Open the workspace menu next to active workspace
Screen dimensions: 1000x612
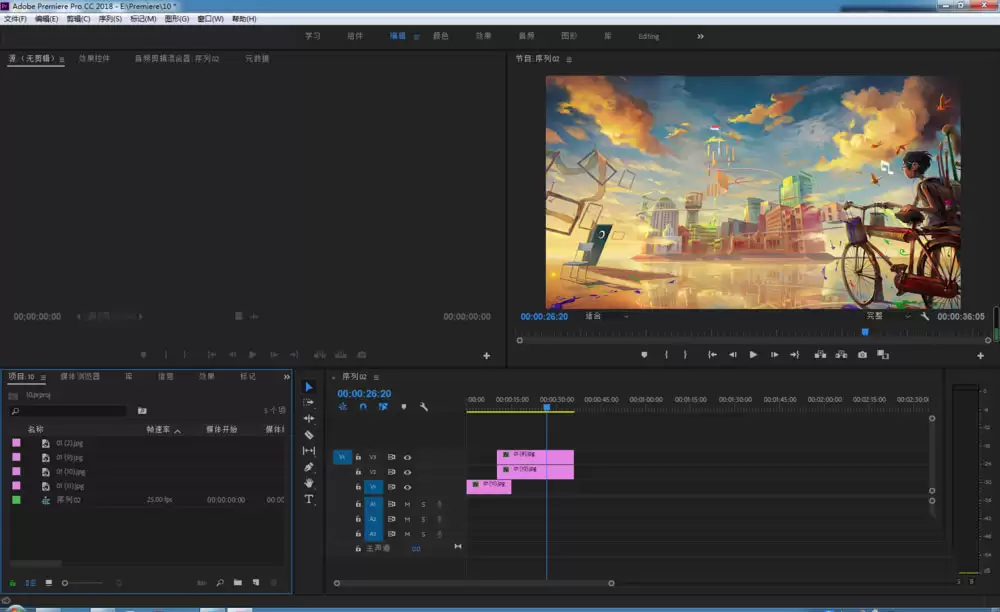(416, 37)
